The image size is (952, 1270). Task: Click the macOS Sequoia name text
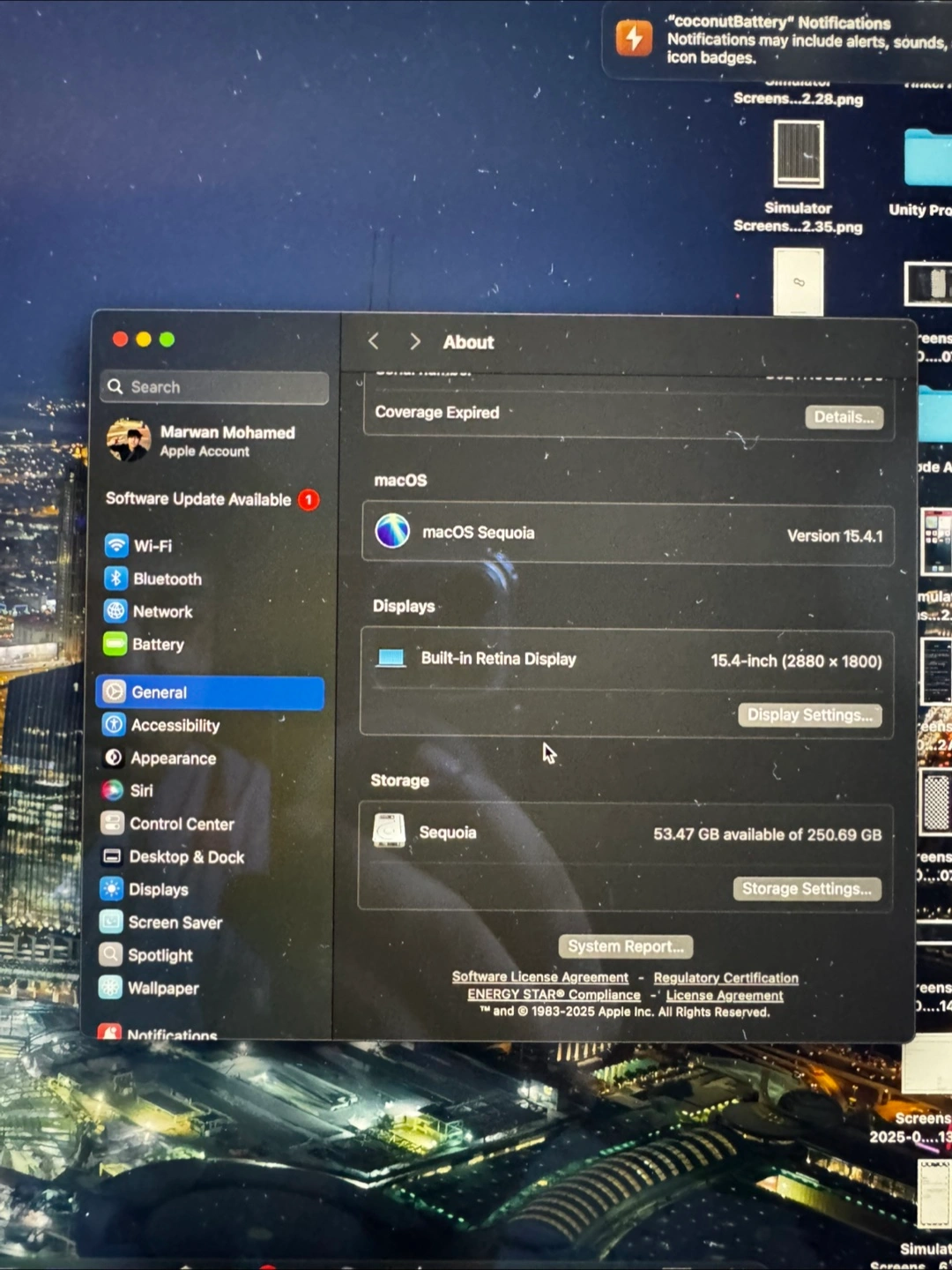click(x=478, y=533)
